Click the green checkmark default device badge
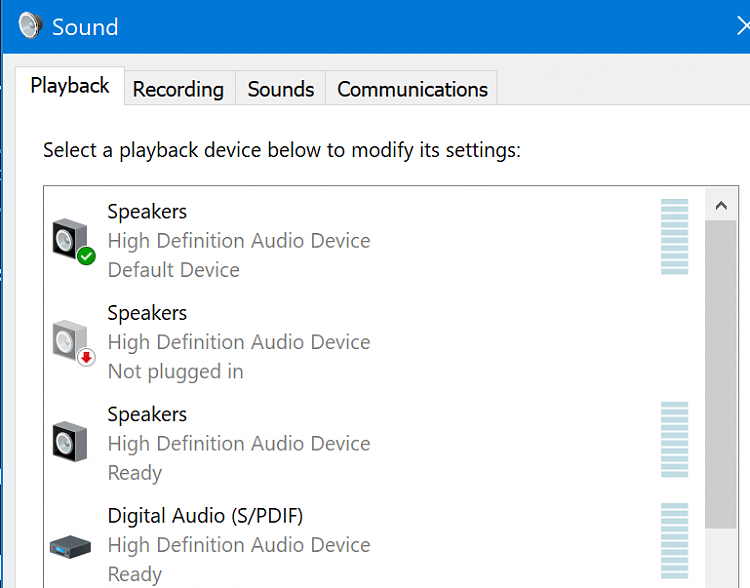This screenshot has width=750, height=588. 87,256
